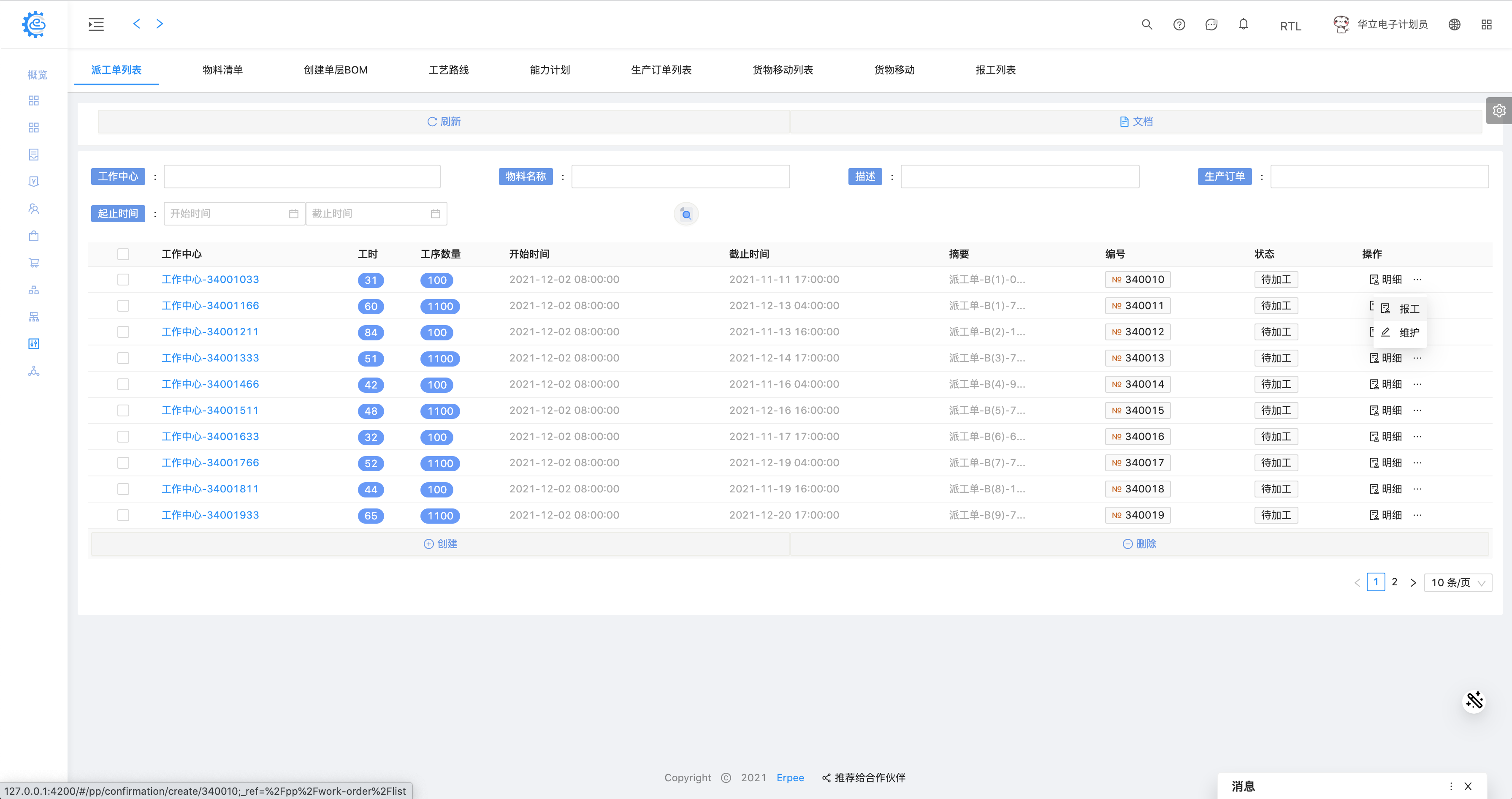
Task: Open the 工作中心-34001466 link
Action: click(210, 384)
